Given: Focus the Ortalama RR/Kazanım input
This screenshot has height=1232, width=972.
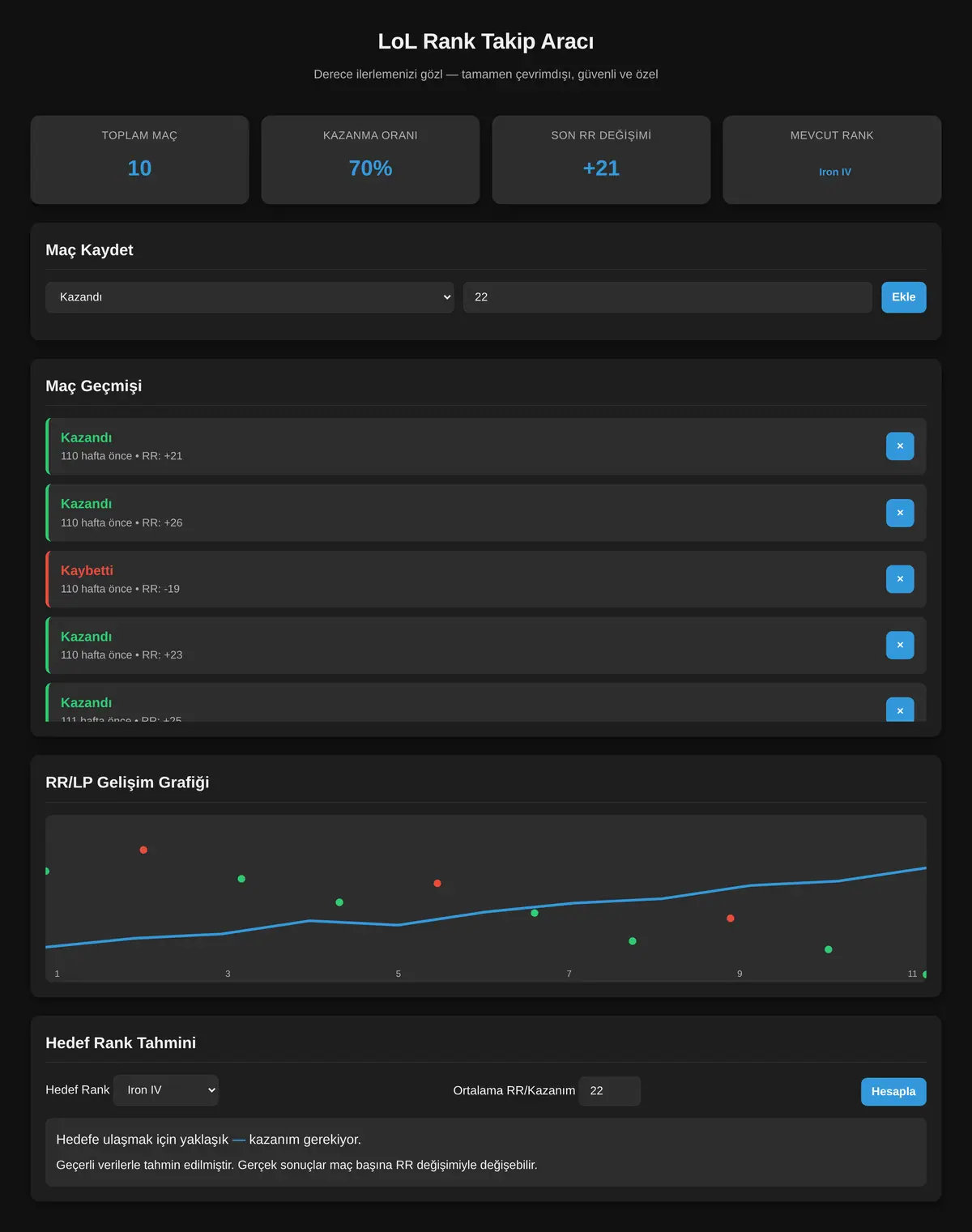Looking at the screenshot, I should [609, 1091].
